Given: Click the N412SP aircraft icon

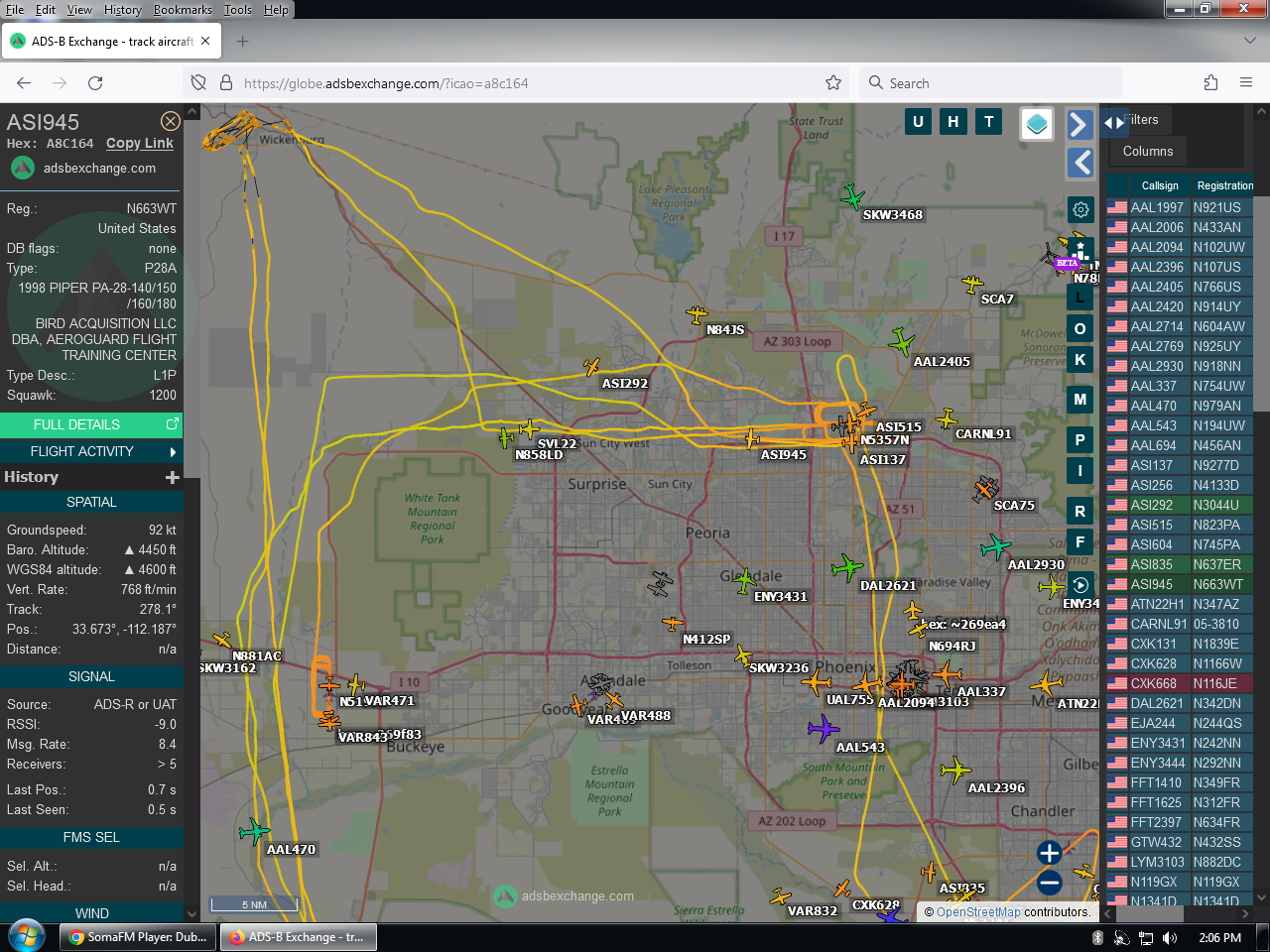Looking at the screenshot, I should coord(673,624).
